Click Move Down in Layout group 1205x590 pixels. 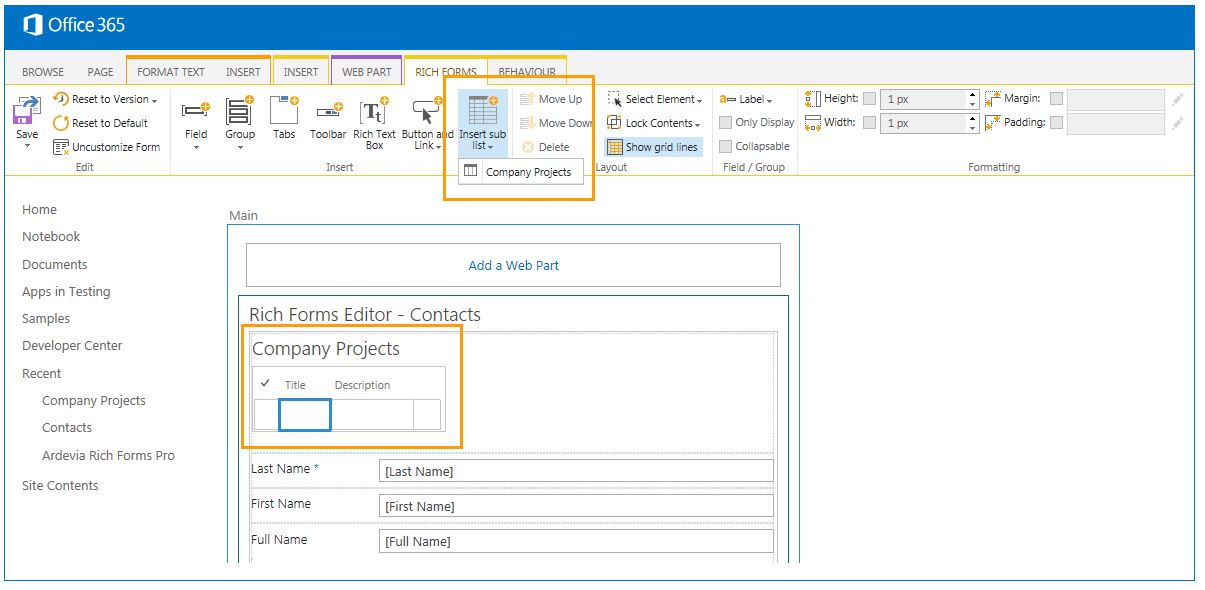click(x=556, y=123)
